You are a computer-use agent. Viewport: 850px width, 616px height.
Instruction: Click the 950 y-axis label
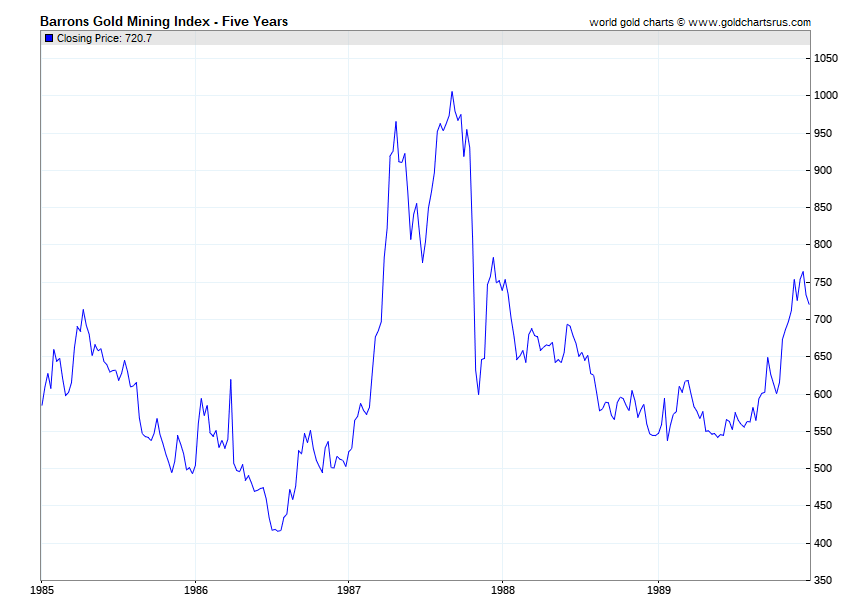[x=823, y=133]
